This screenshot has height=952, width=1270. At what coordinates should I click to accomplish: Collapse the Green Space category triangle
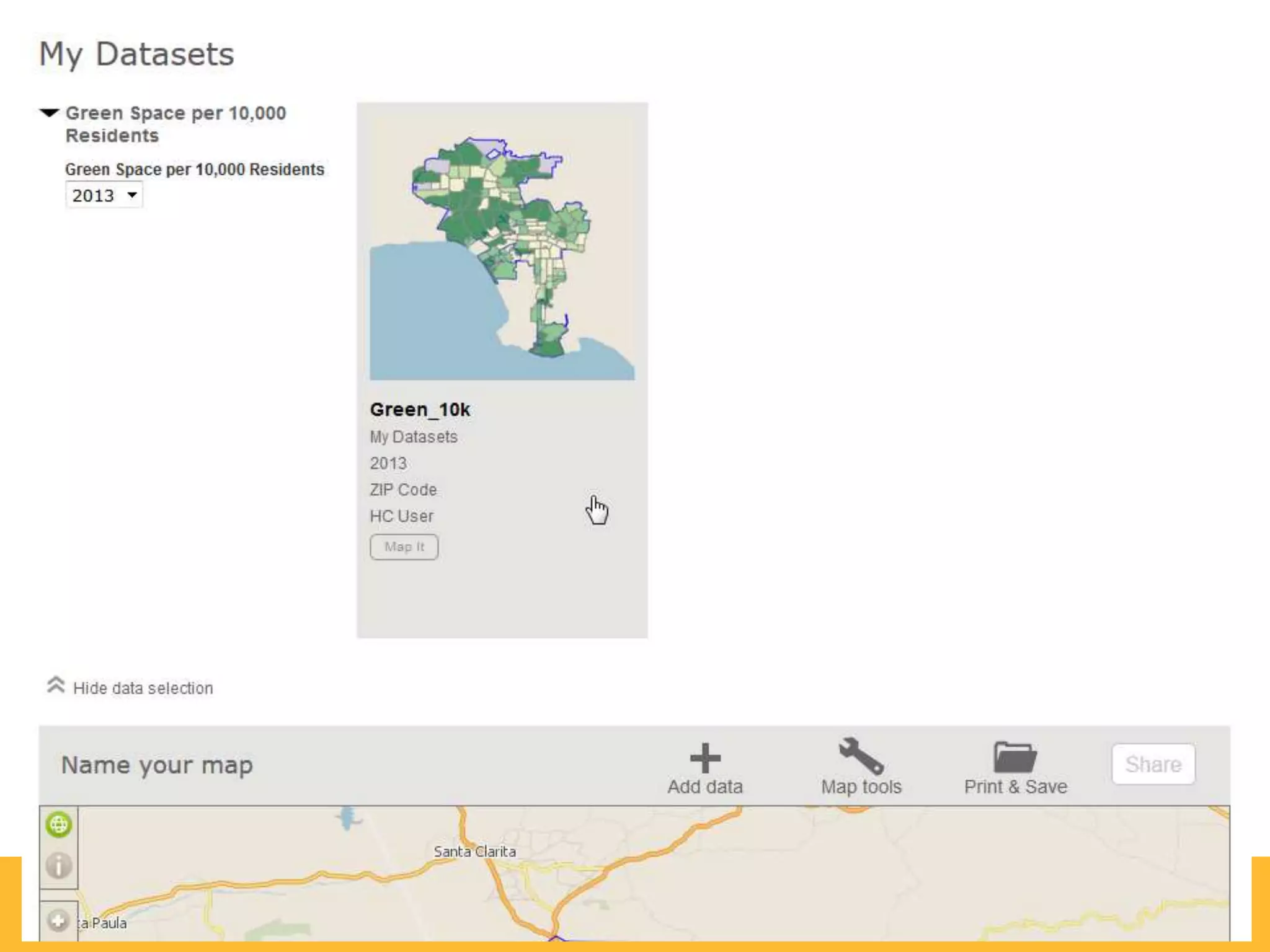(49, 113)
